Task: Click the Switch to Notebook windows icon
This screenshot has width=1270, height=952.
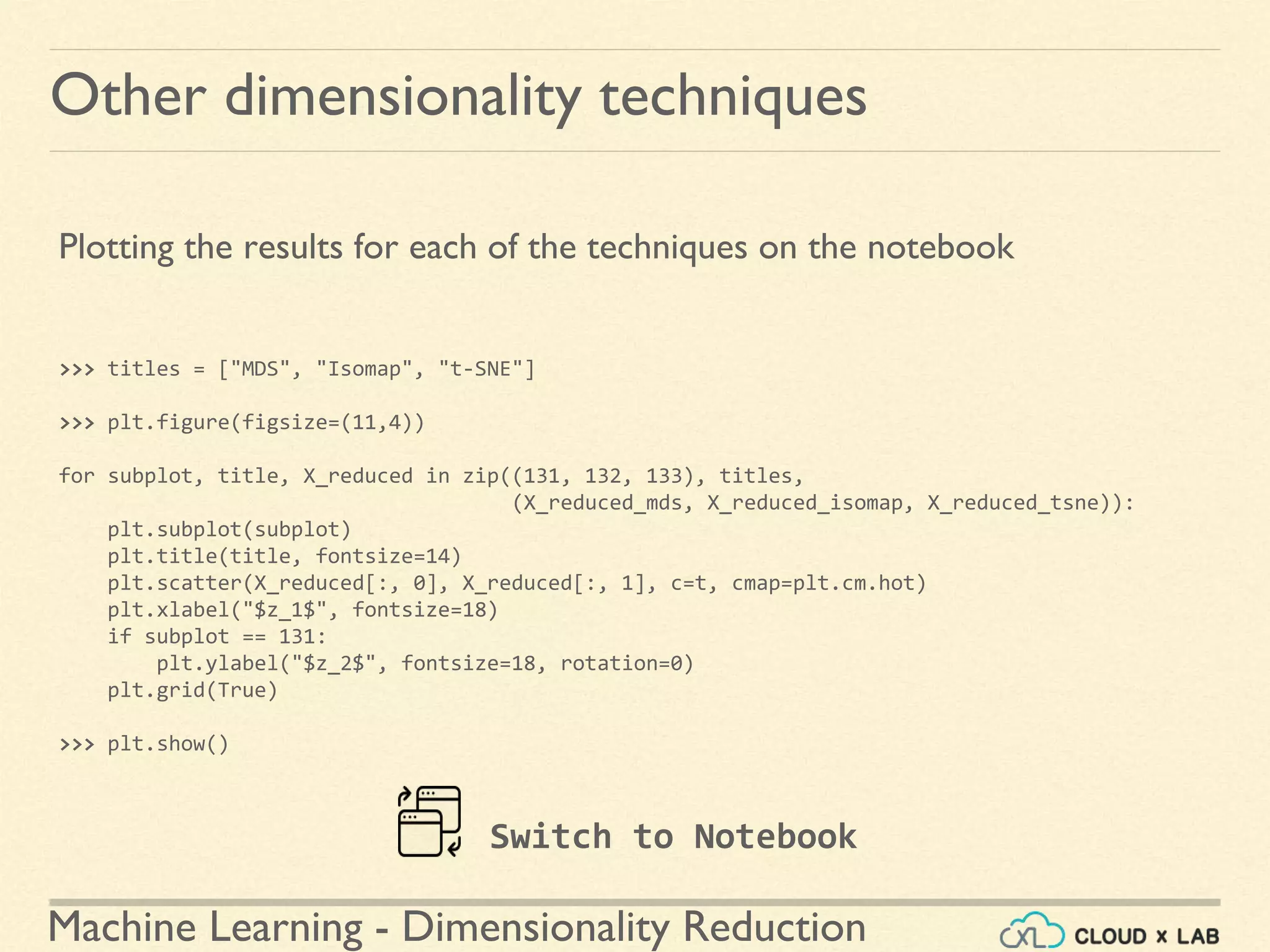Action: click(429, 821)
